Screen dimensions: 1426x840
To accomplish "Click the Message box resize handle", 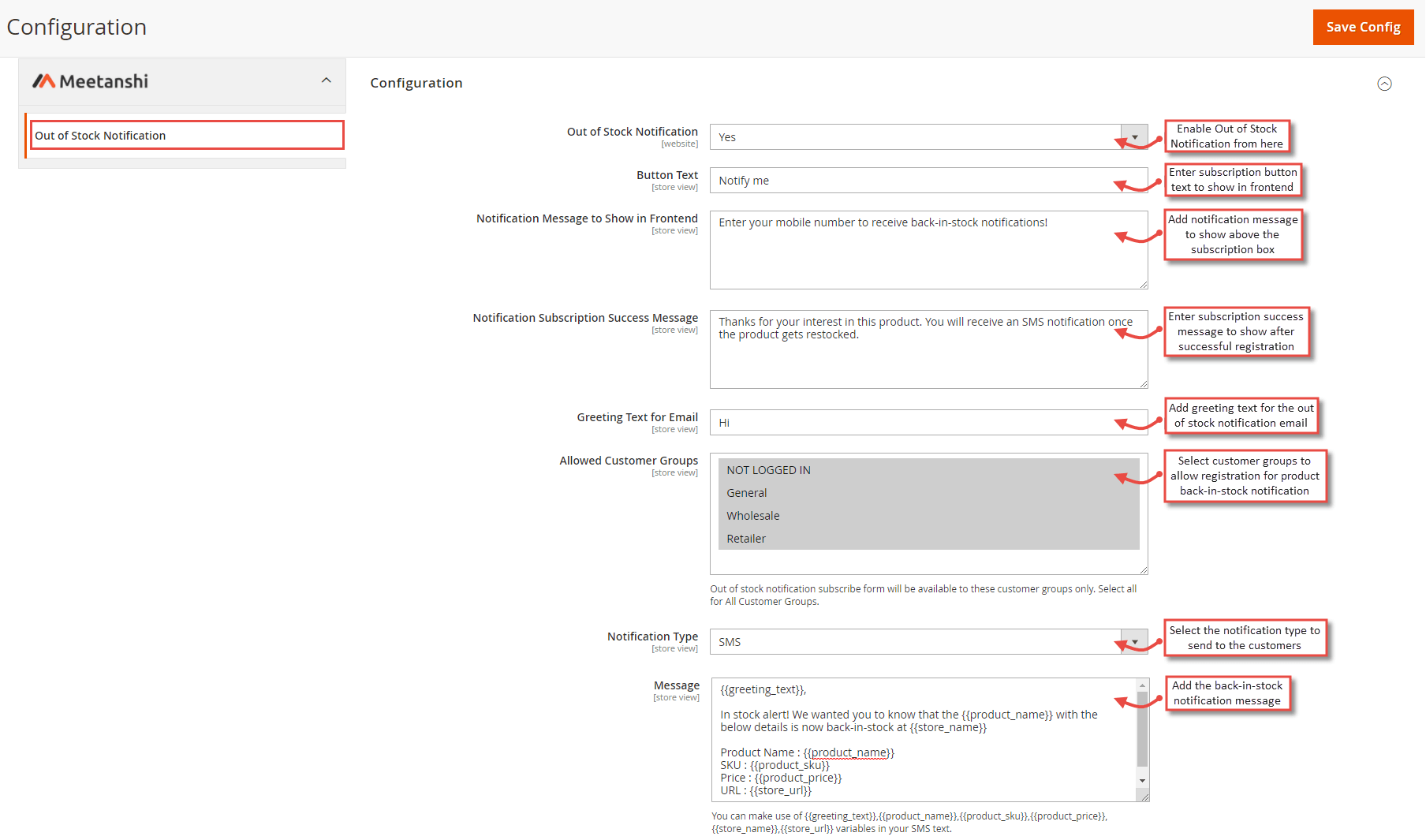I will coord(1144,797).
